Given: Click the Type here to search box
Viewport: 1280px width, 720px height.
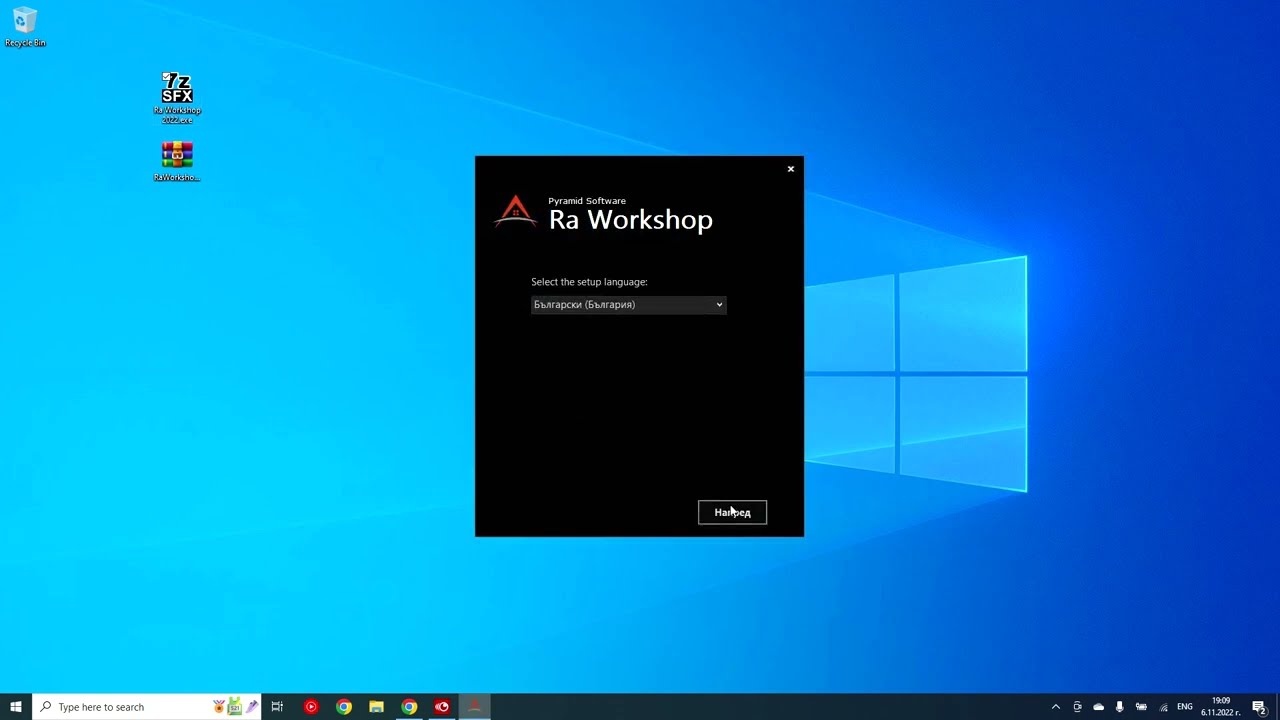Looking at the screenshot, I should [x=147, y=707].
